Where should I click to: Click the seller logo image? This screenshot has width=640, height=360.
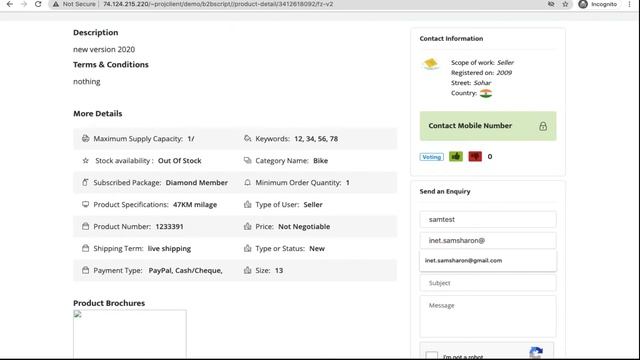pos(431,64)
